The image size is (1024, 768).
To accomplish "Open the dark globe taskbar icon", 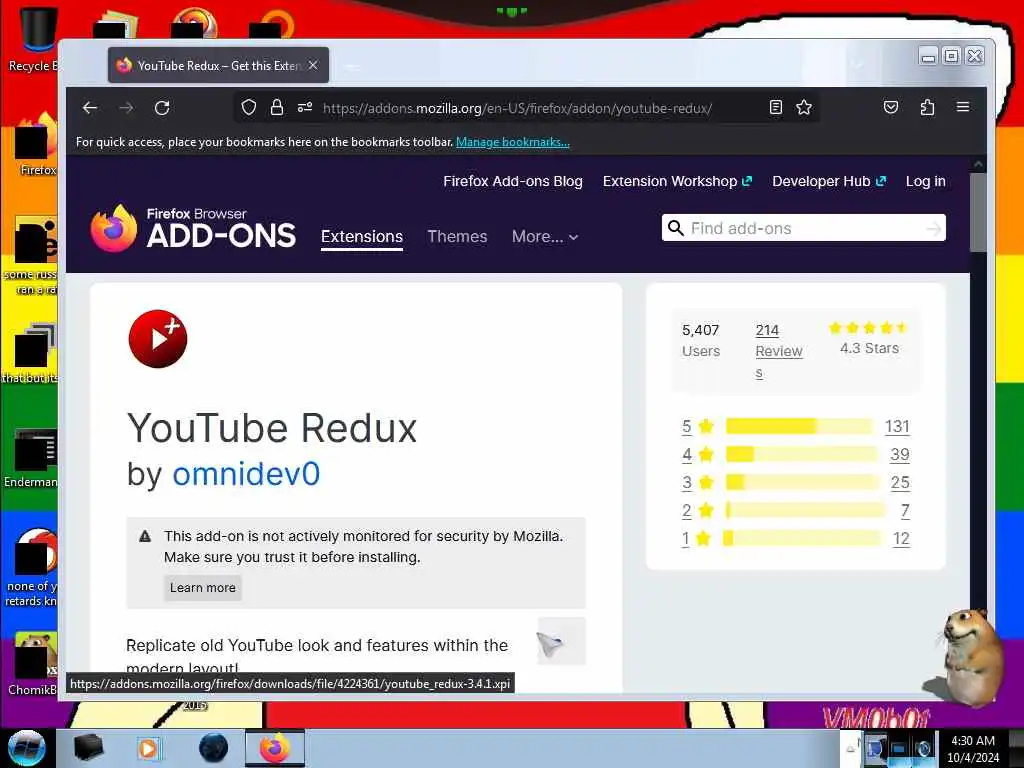I will coord(214,748).
